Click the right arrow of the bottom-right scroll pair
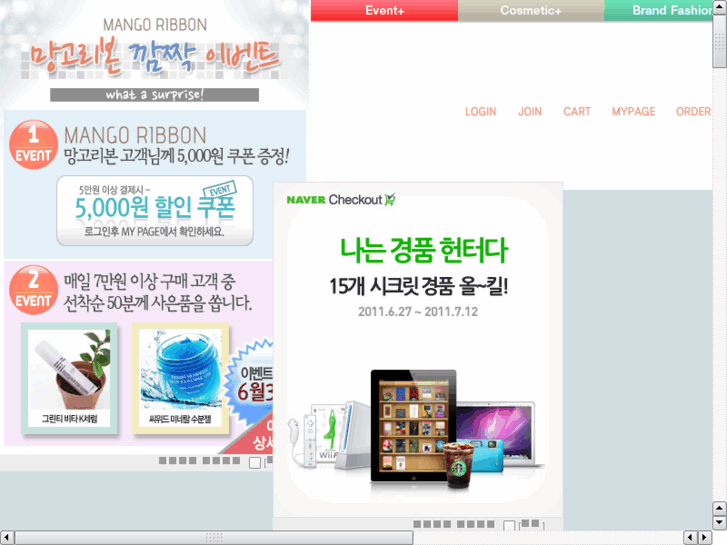Viewport: 727px width, 545px height. coord(705,537)
